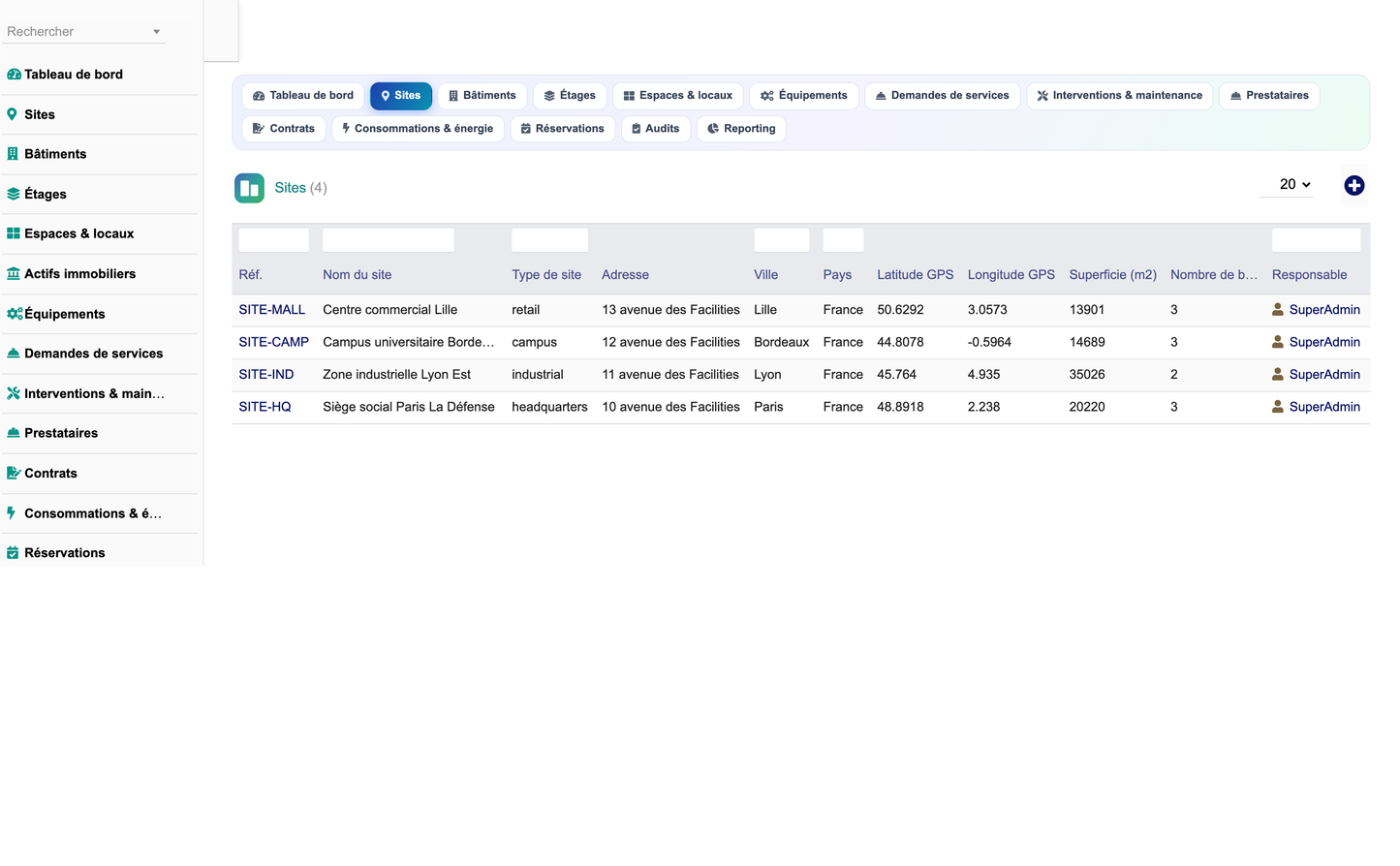Open the SITE-HQ record link

pos(265,407)
